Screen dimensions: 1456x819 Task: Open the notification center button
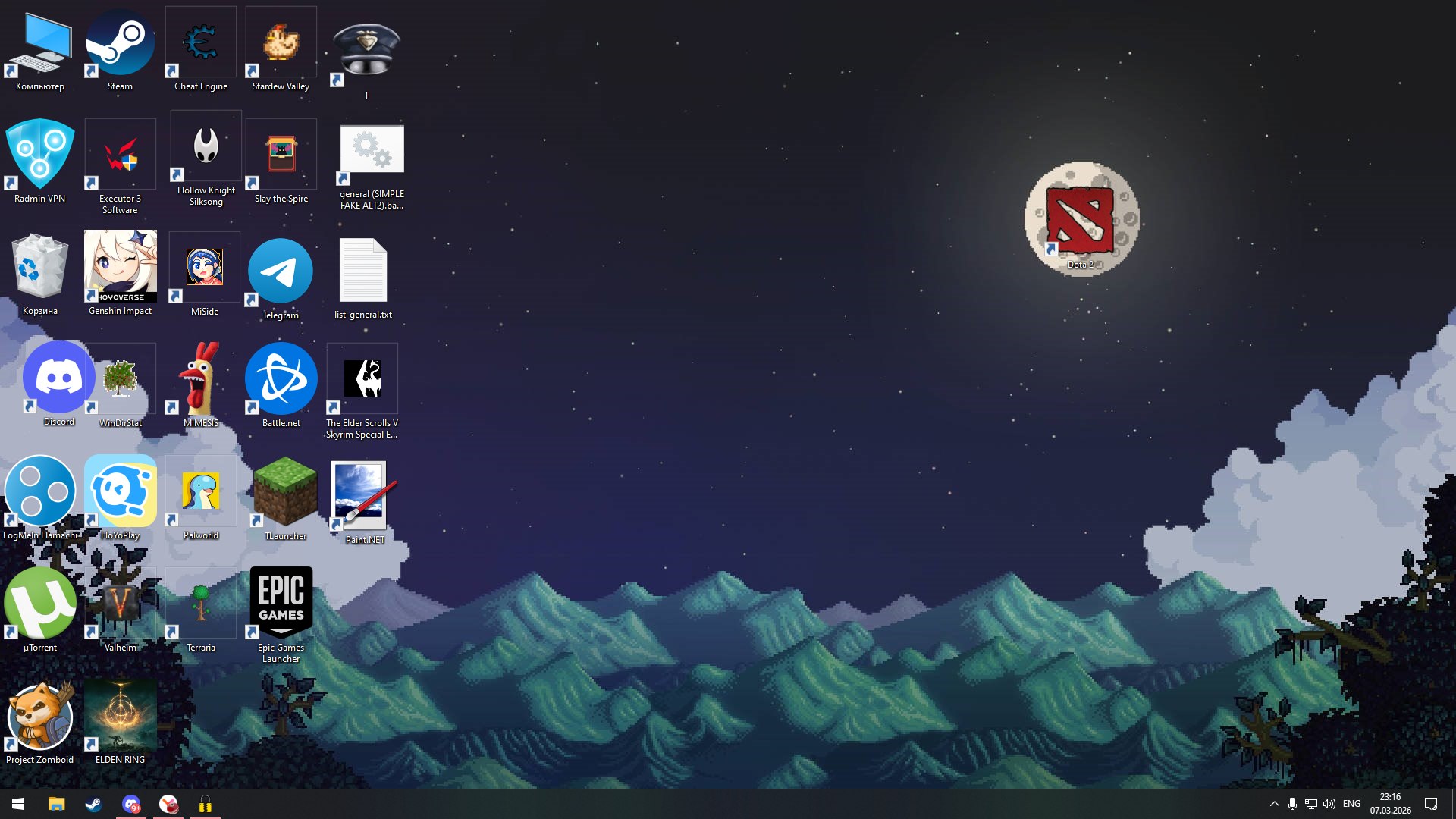[1431, 804]
